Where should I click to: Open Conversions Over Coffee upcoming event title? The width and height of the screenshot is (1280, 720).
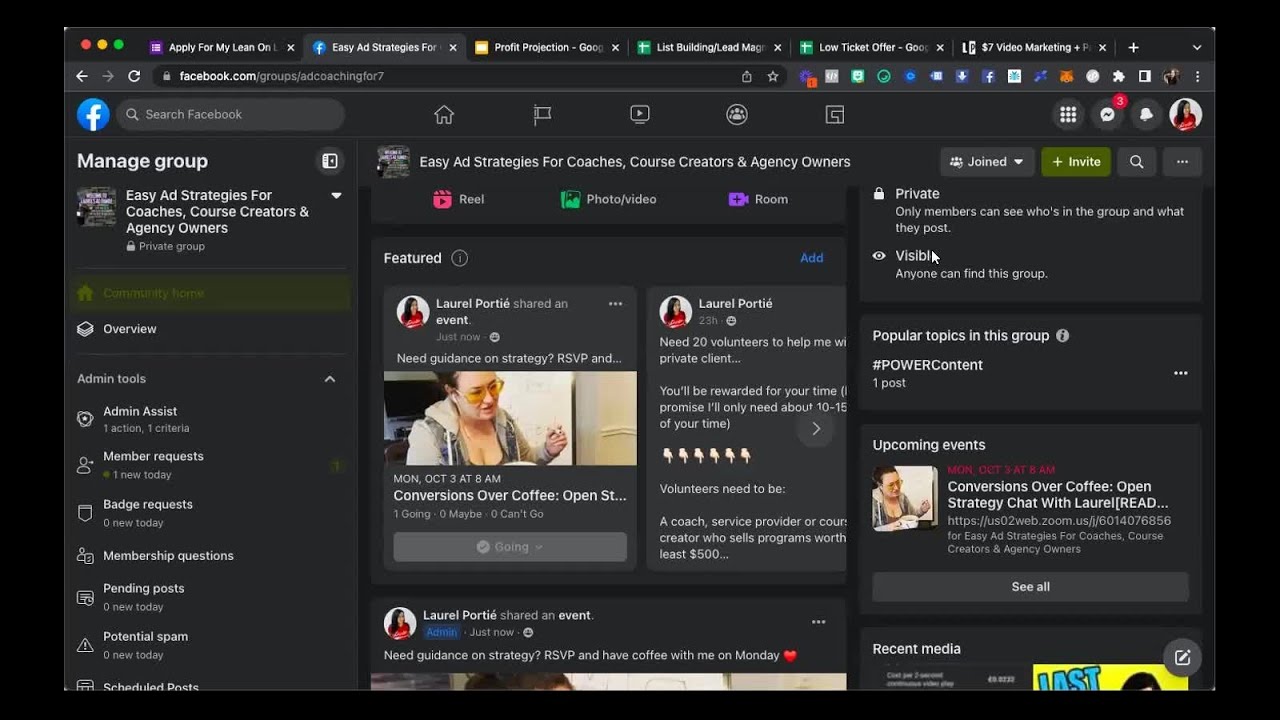pyautogui.click(x=1058, y=495)
